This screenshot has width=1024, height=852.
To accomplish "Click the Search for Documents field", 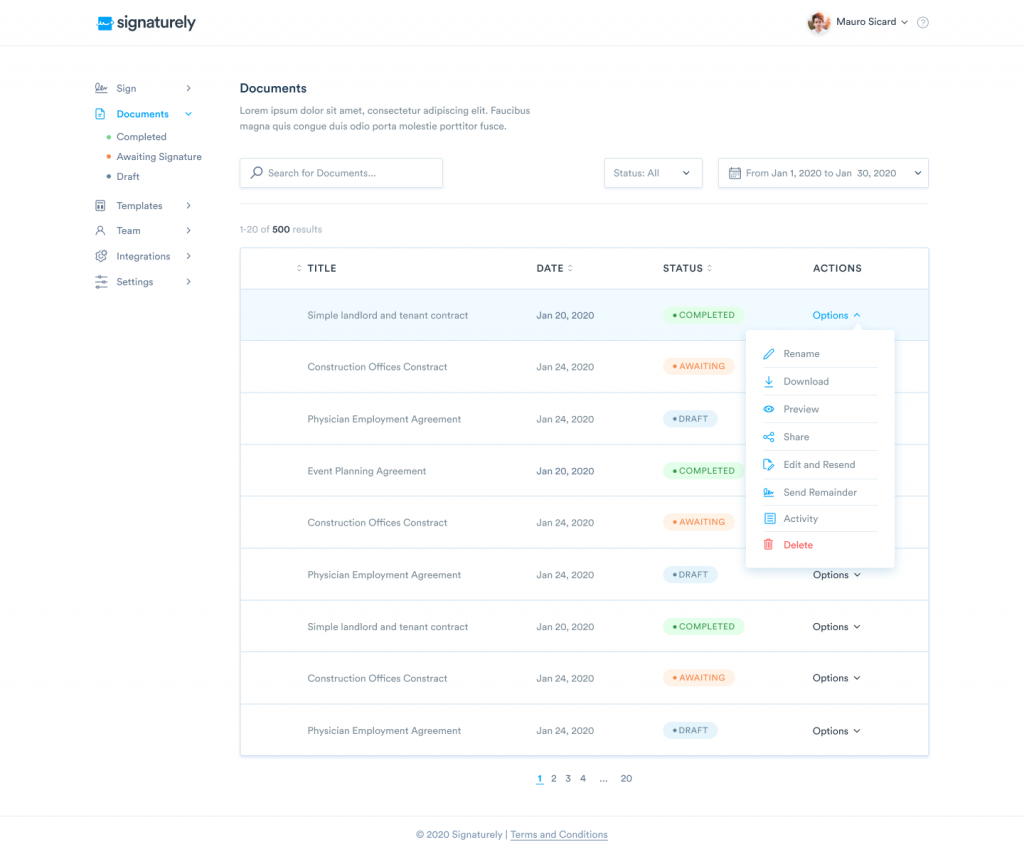I will [341, 173].
